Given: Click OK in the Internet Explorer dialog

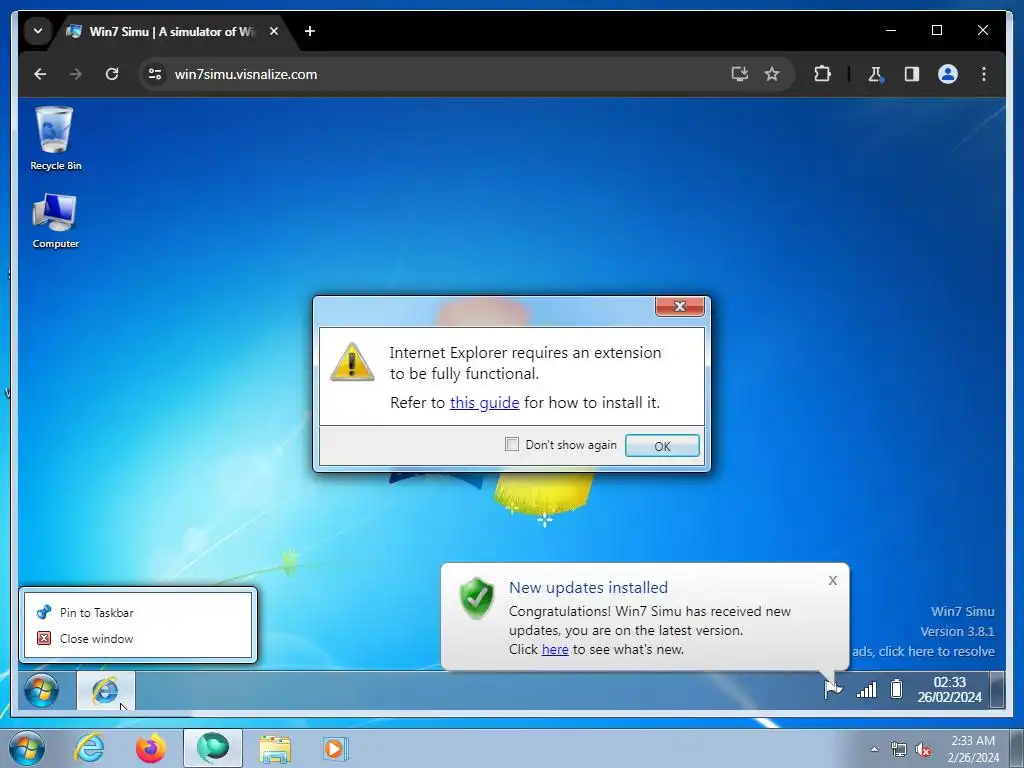Looking at the screenshot, I should (662, 446).
